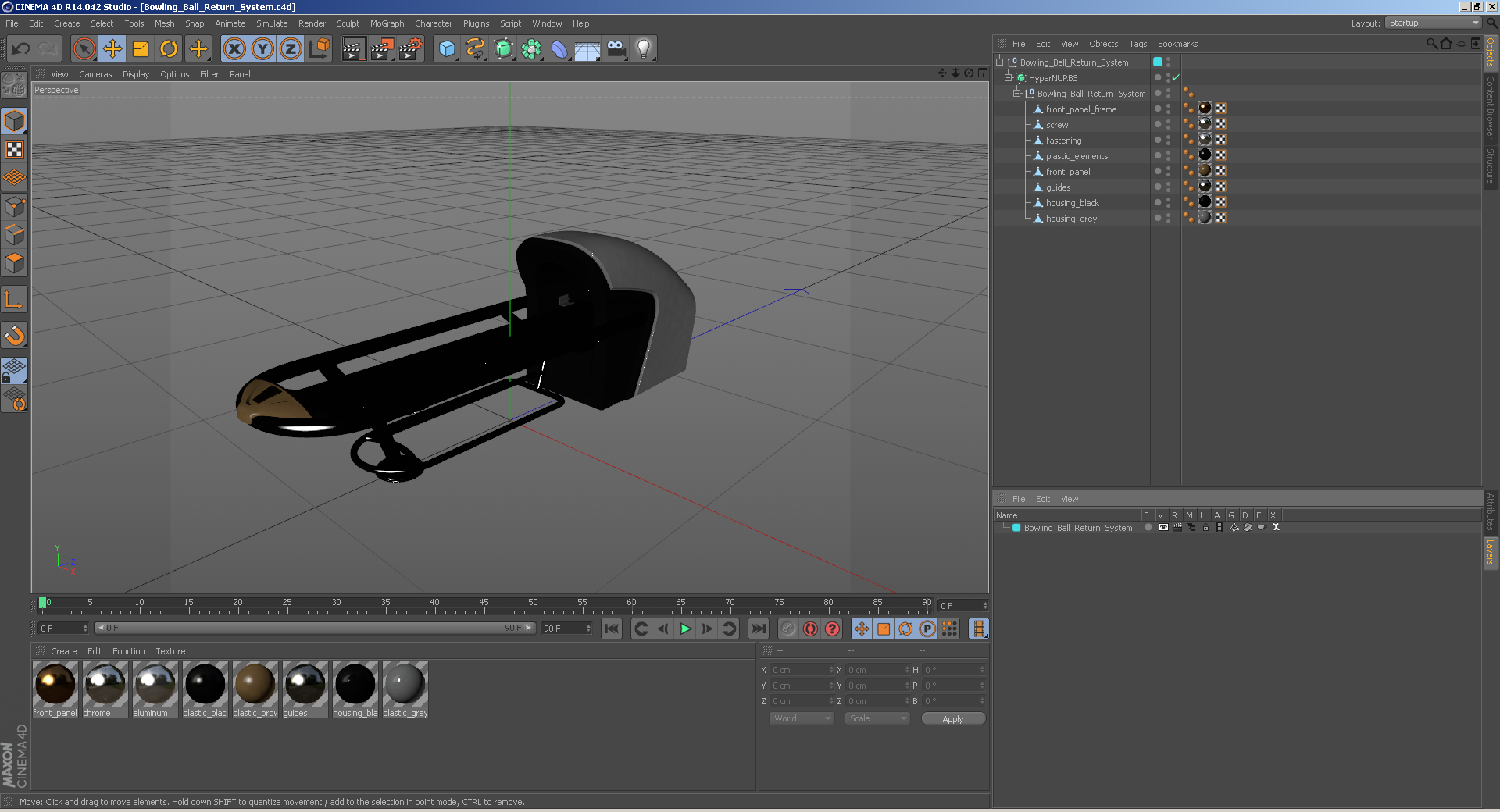This screenshot has width=1500, height=812.
Task: Enable Polygons mode in left sidebar
Action: point(15,263)
